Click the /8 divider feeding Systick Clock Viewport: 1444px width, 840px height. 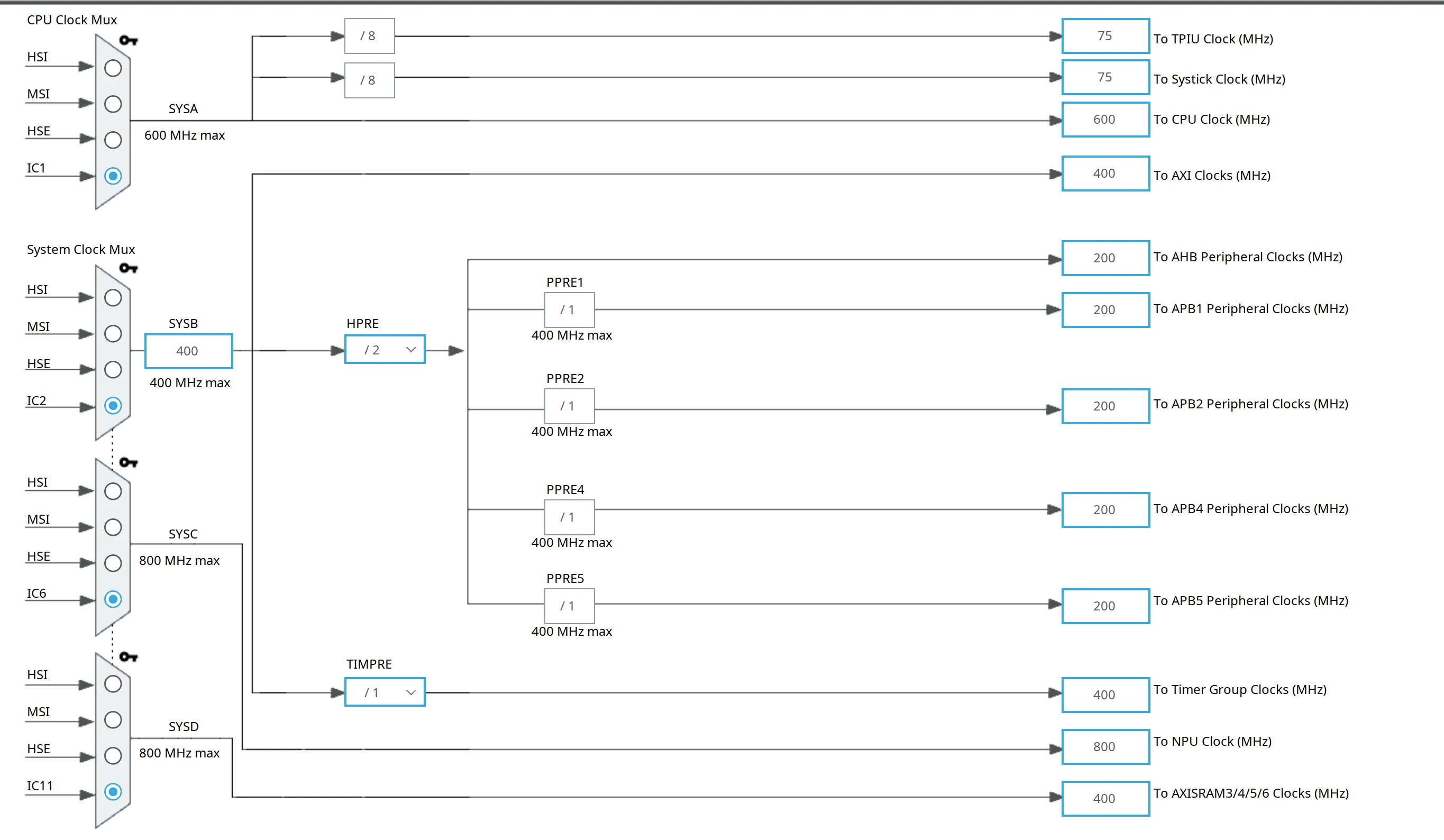tap(369, 80)
